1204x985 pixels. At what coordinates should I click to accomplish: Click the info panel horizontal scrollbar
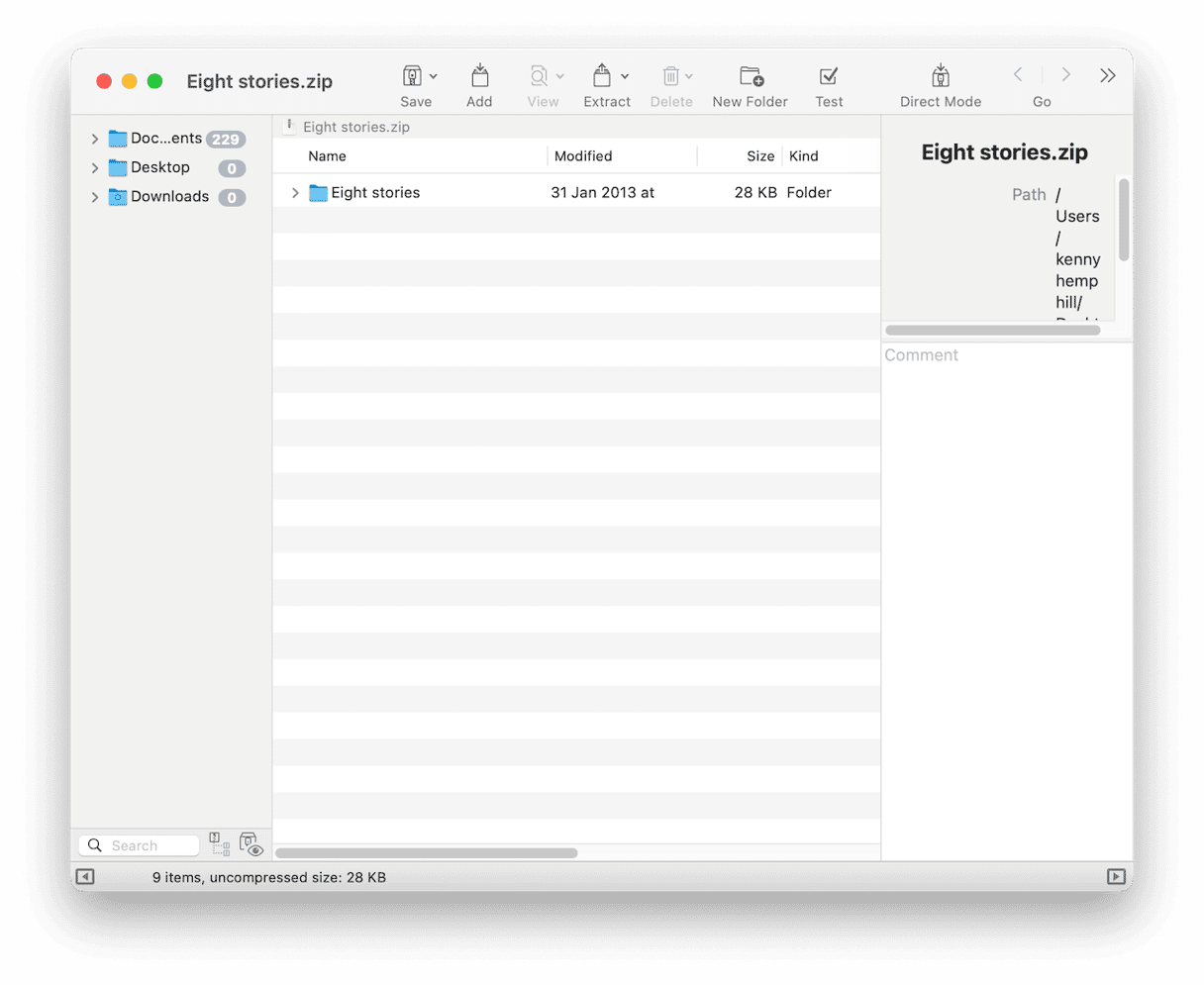point(993,331)
